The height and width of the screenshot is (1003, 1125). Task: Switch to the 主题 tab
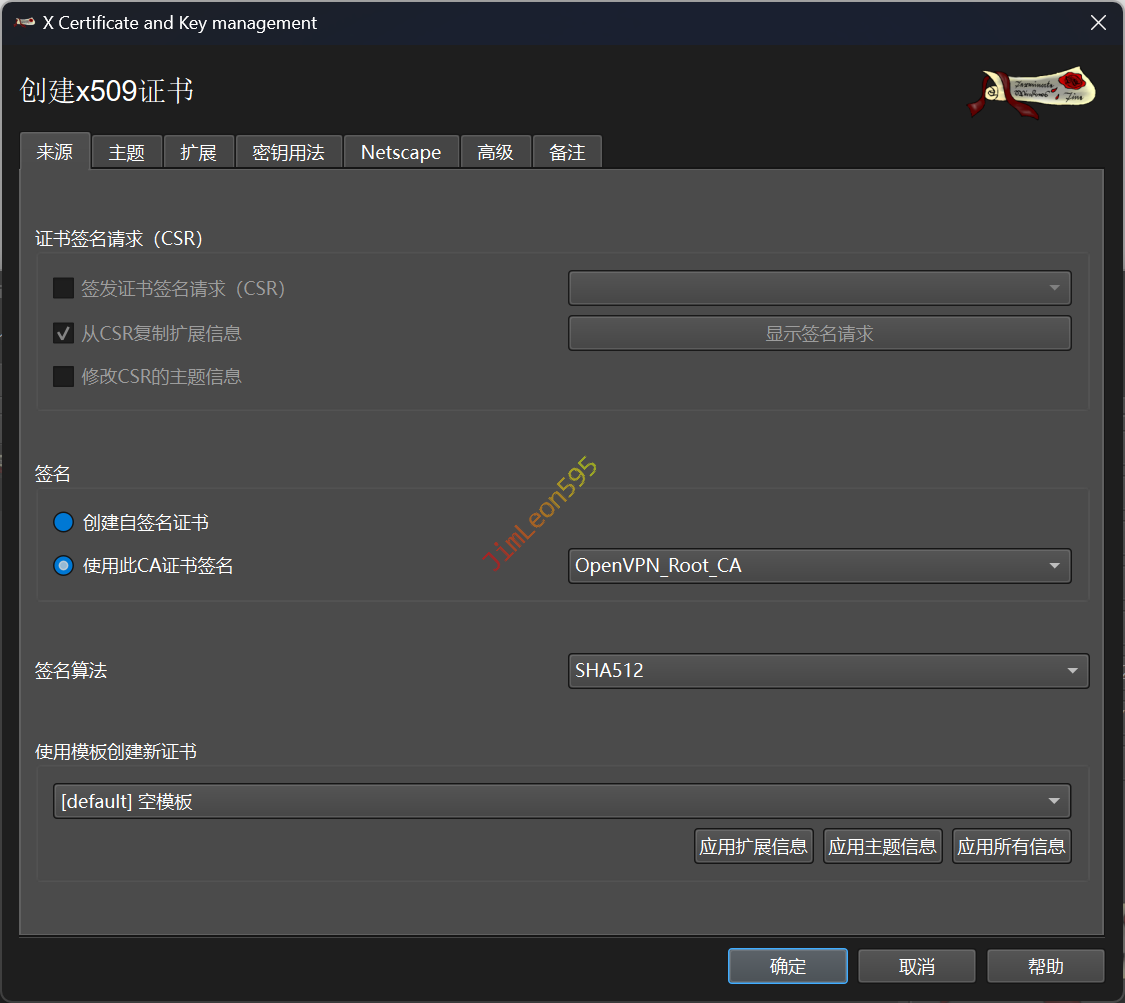(x=127, y=153)
